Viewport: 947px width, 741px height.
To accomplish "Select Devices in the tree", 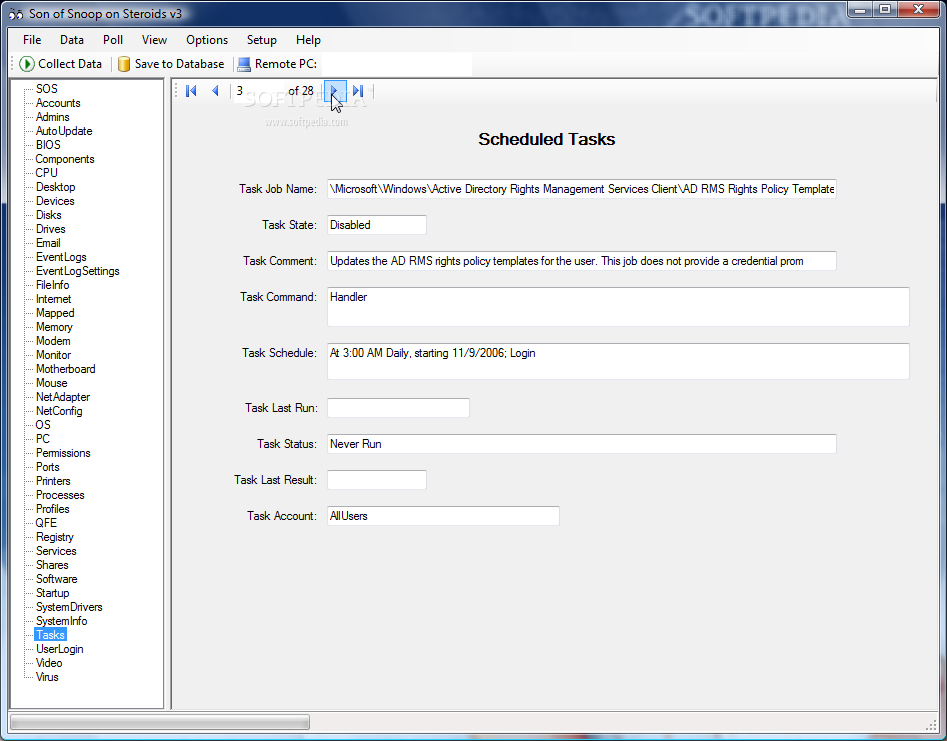I will (55, 201).
